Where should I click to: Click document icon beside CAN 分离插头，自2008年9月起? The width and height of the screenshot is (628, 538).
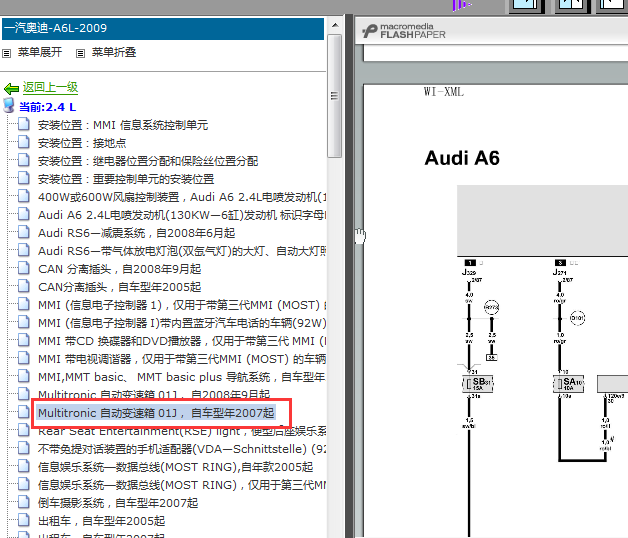click(24, 268)
